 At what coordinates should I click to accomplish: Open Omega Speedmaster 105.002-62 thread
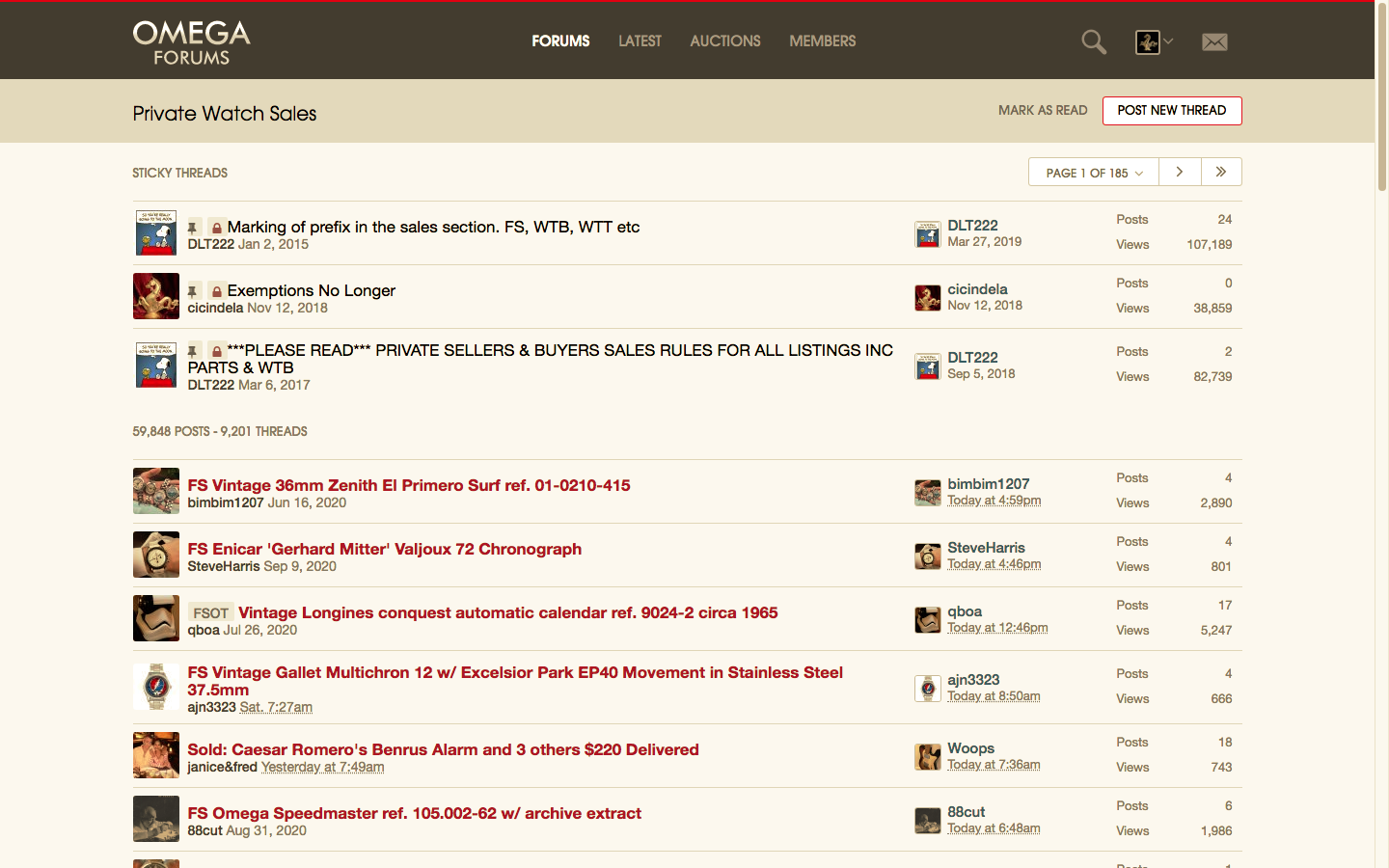(415, 813)
